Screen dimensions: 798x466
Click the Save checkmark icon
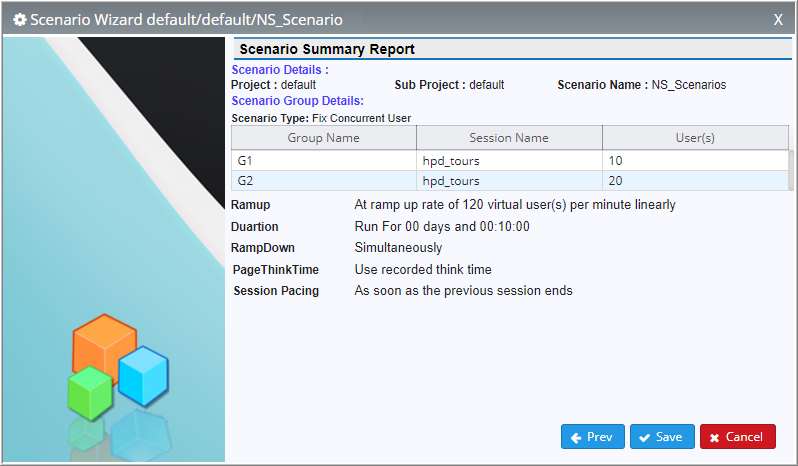(x=645, y=438)
